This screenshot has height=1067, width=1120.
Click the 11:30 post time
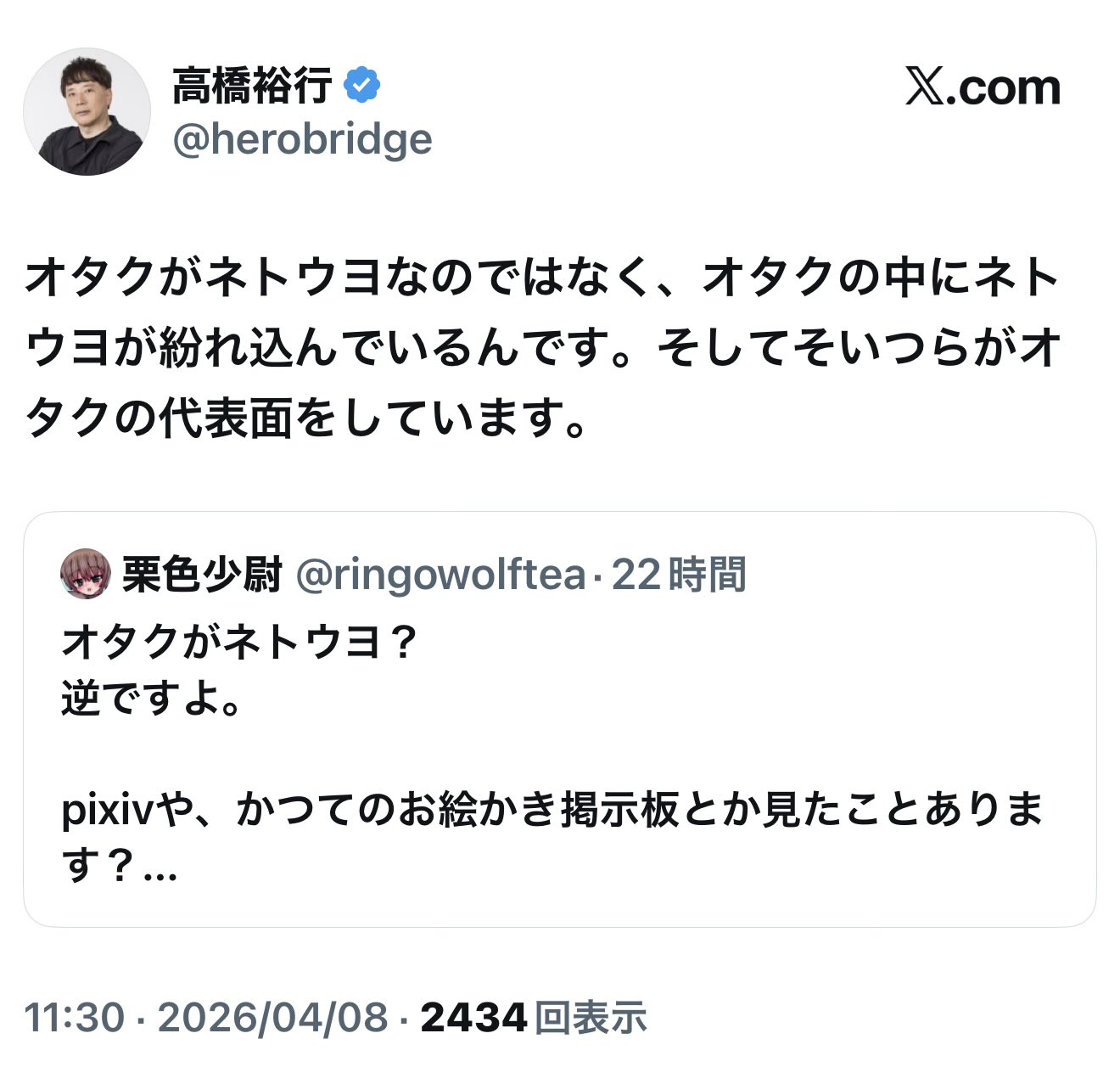click(74, 1017)
